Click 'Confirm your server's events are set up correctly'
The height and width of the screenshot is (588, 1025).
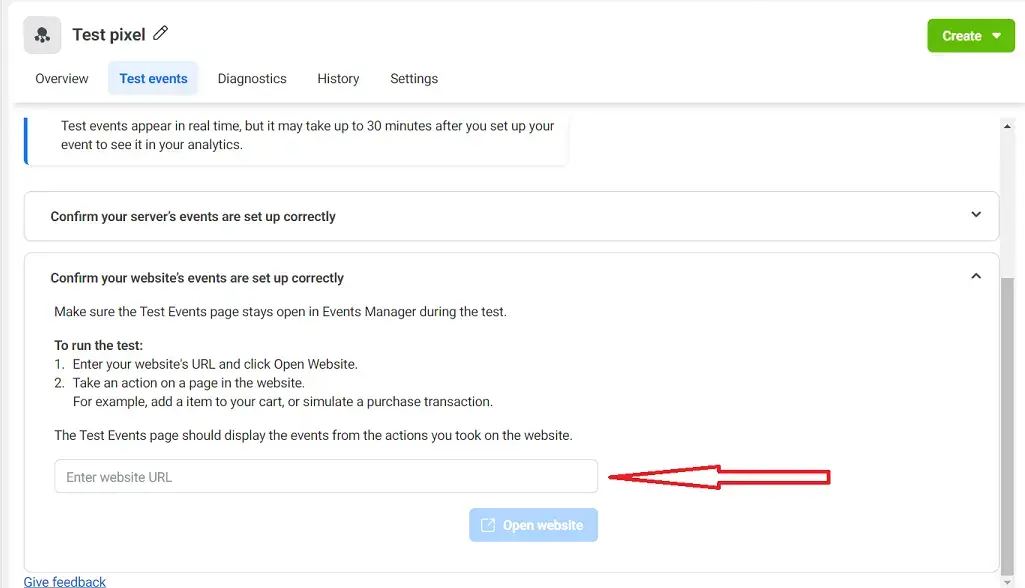pyautogui.click(x=193, y=216)
